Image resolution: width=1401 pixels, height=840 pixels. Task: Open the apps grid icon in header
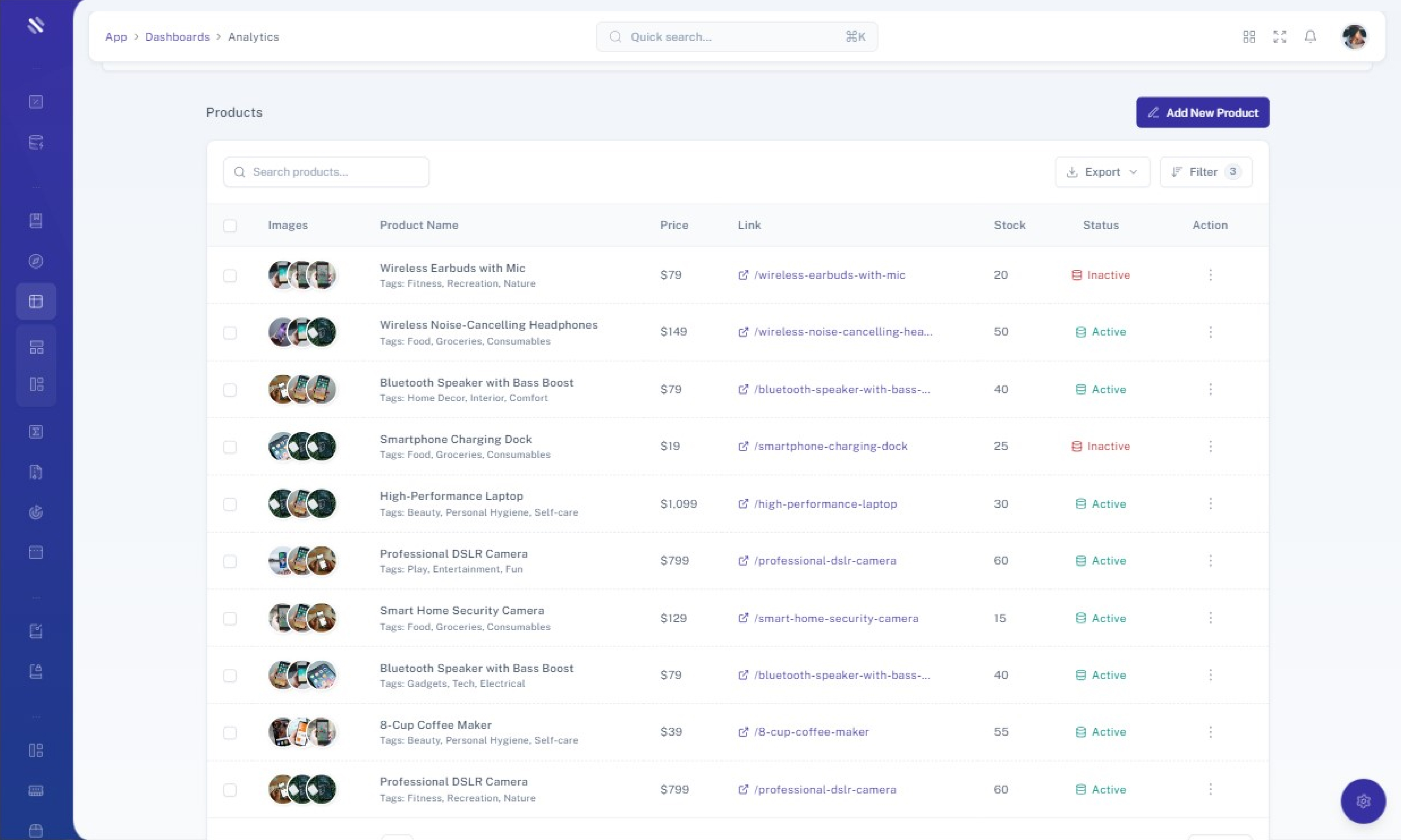point(1249,37)
